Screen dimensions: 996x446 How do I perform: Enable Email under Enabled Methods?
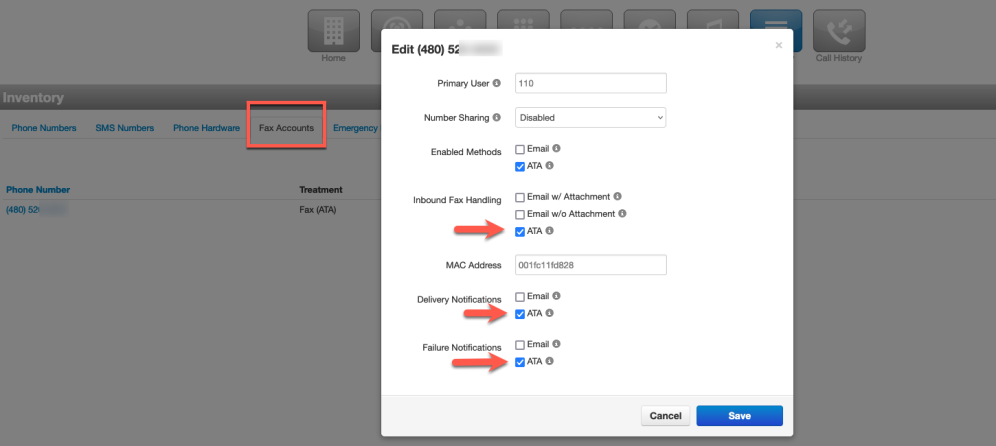[x=520, y=149]
